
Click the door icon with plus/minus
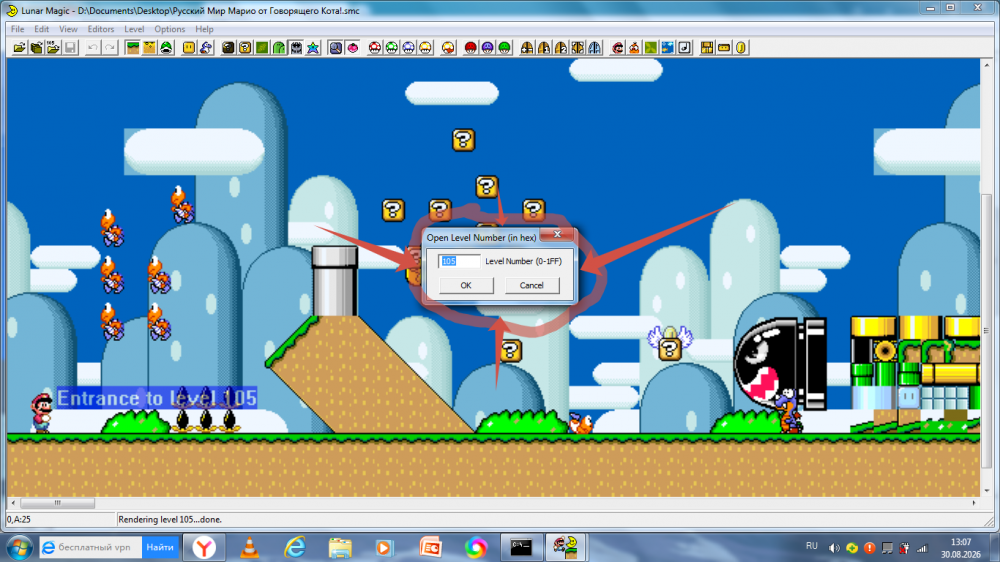[527, 48]
